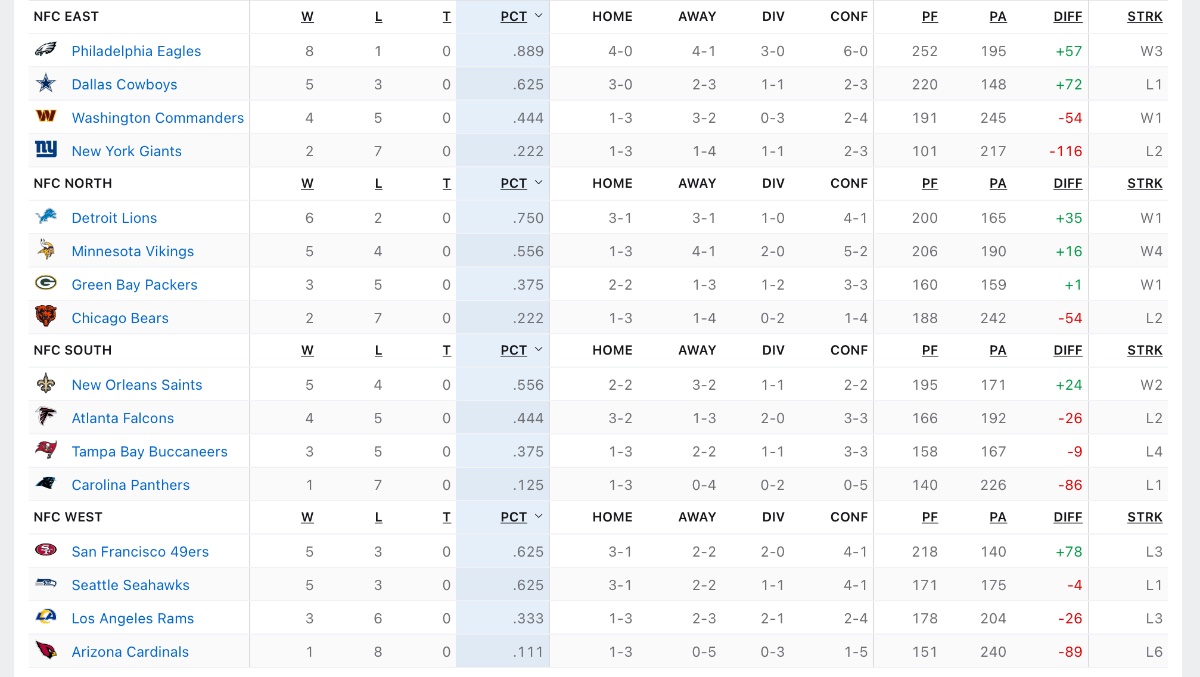Click the Philadelphia Eagles team logo
Screen dimensions: 1200x677
(x=46, y=51)
